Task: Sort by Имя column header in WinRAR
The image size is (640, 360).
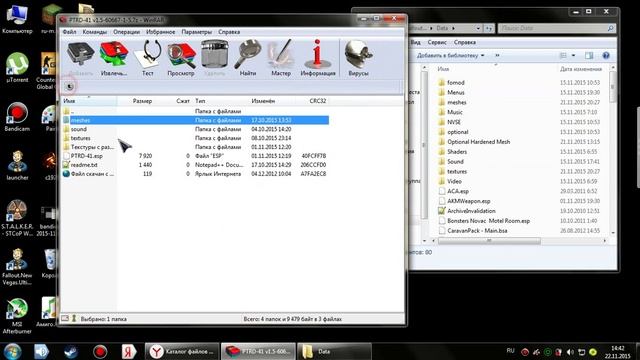Action: [89, 101]
